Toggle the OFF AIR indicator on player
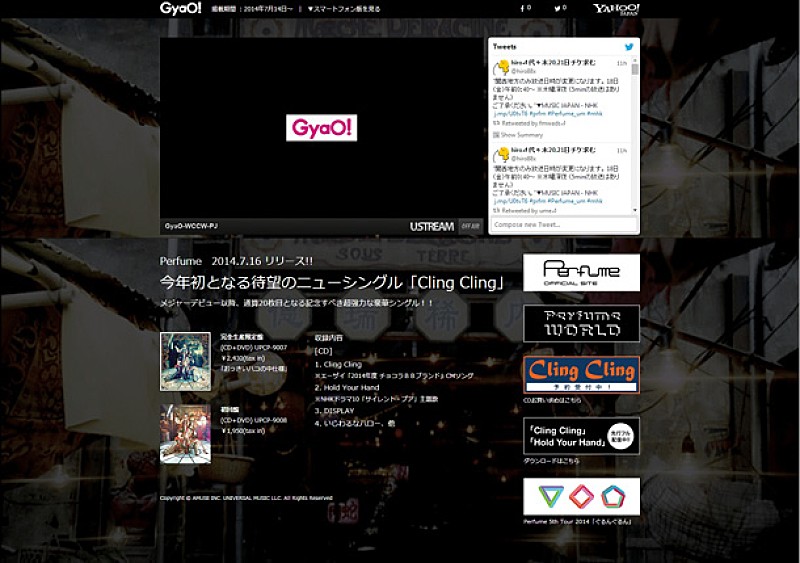This screenshot has height=563, width=800. click(x=470, y=227)
